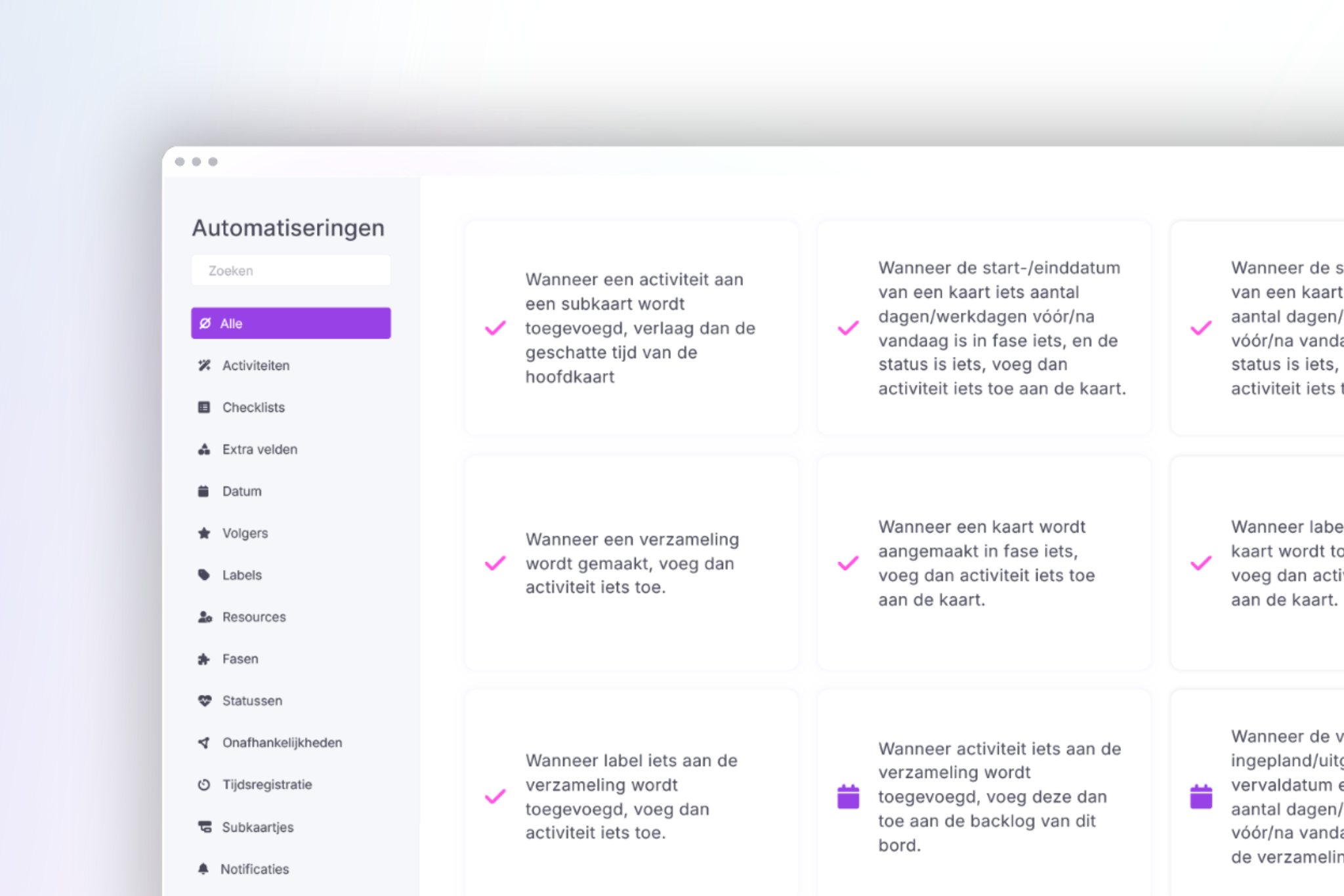Select the Onafhankelijkheden category
Image resolution: width=1344 pixels, height=896 pixels.
click(x=204, y=743)
